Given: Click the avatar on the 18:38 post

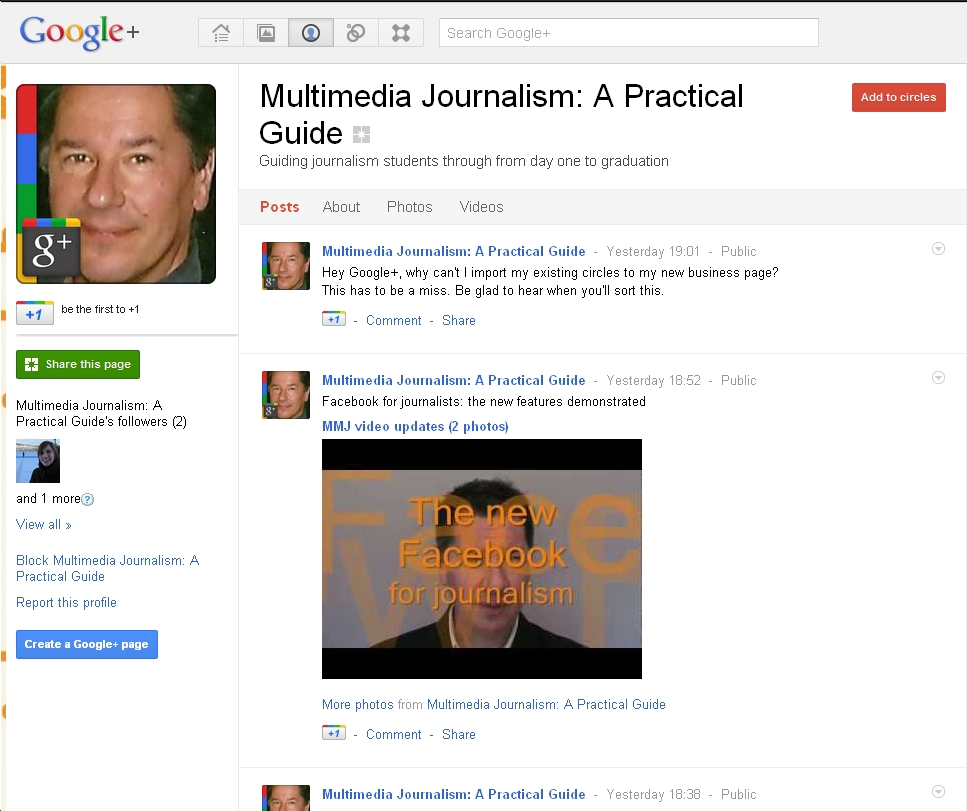Looking at the screenshot, I should [286, 797].
